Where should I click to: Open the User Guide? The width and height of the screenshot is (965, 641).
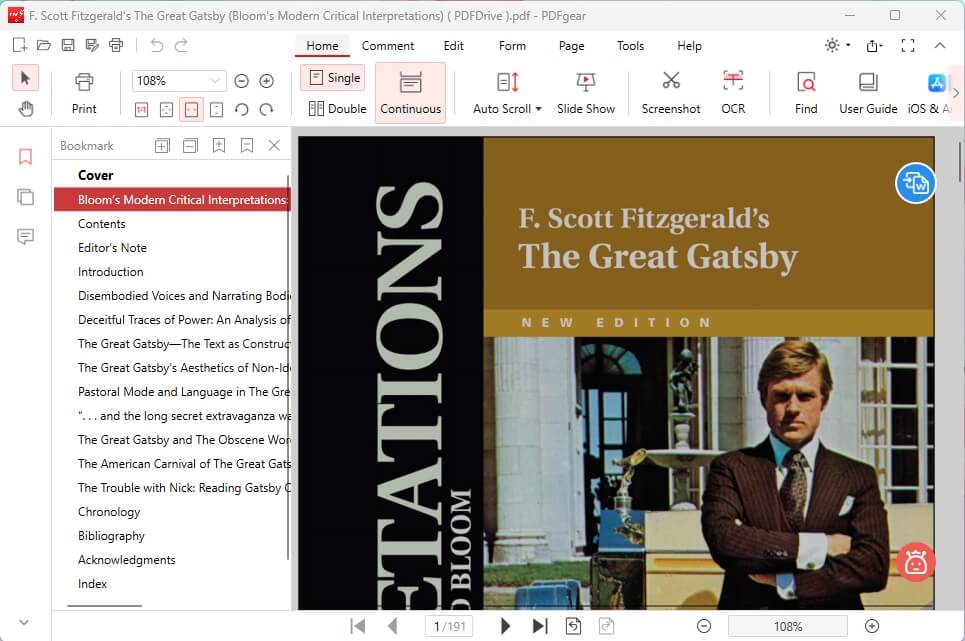[868, 93]
